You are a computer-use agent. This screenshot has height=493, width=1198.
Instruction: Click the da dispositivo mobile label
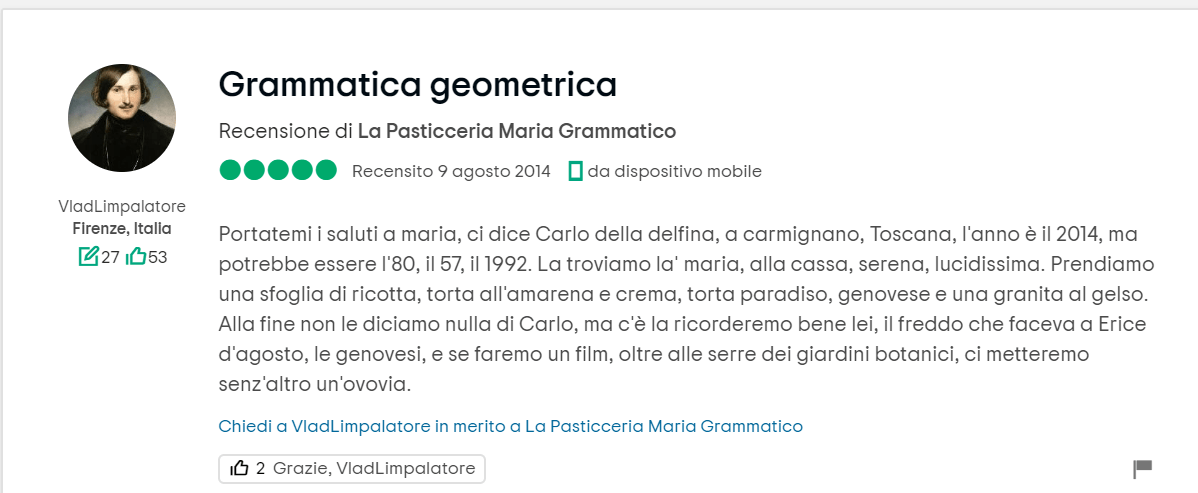[x=674, y=171]
